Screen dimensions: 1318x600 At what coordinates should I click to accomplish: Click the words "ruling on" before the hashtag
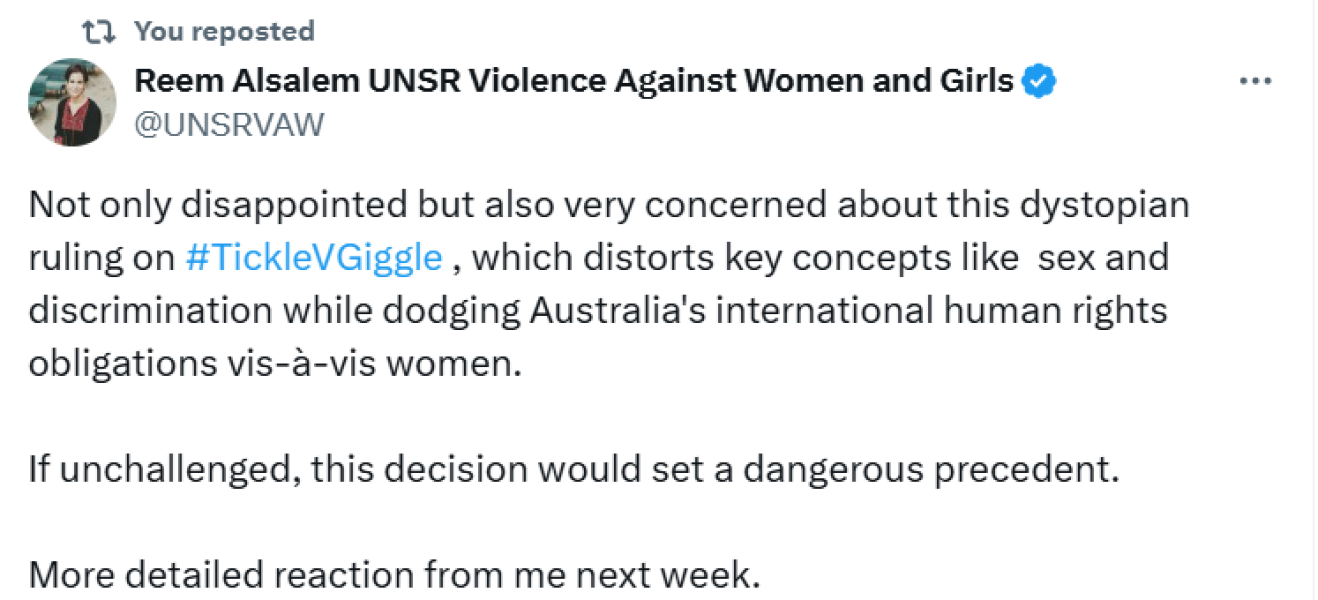102,258
